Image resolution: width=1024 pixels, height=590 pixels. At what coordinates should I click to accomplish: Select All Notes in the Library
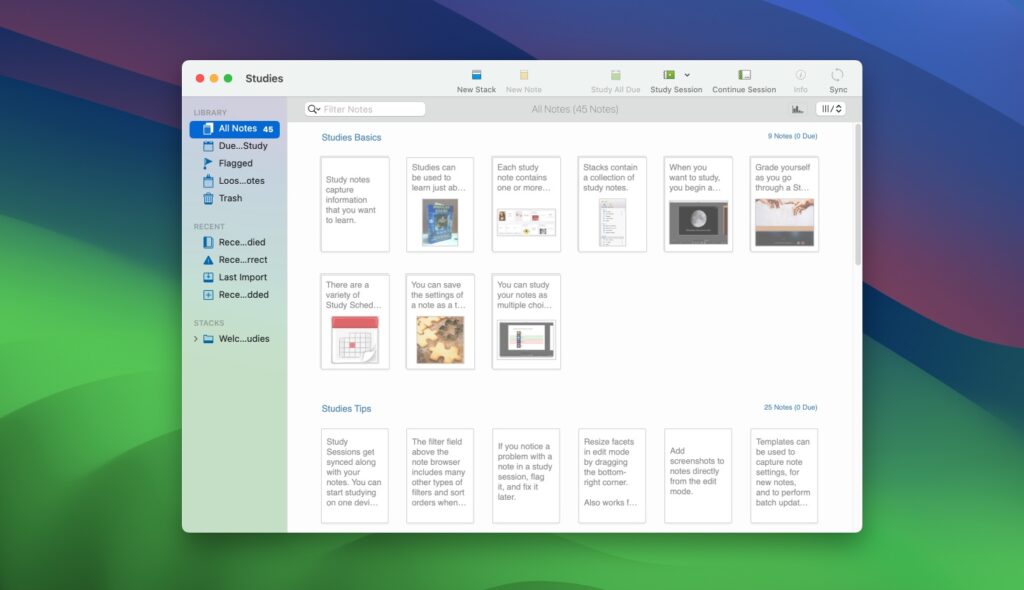[235, 128]
